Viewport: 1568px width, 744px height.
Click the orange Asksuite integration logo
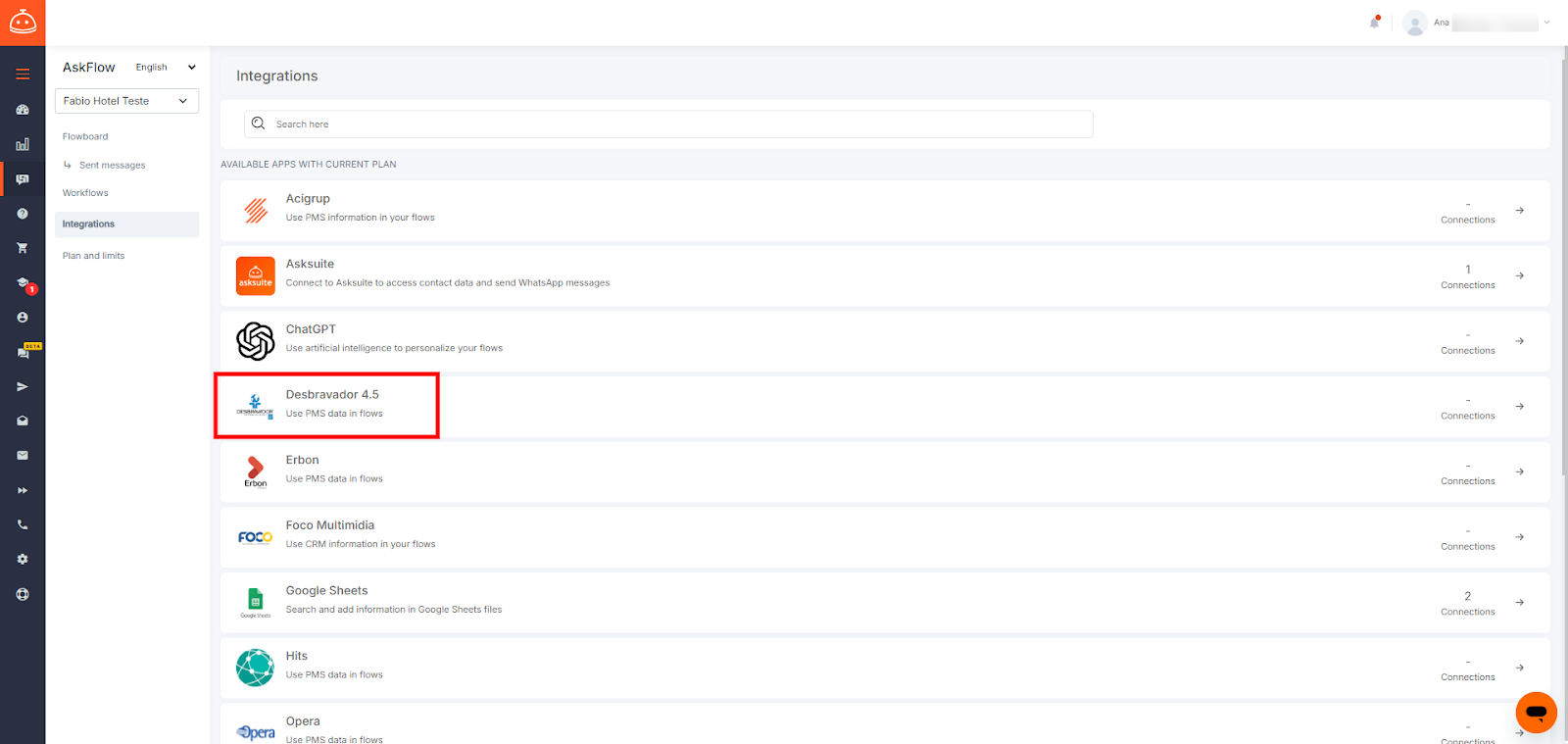pyautogui.click(x=256, y=275)
